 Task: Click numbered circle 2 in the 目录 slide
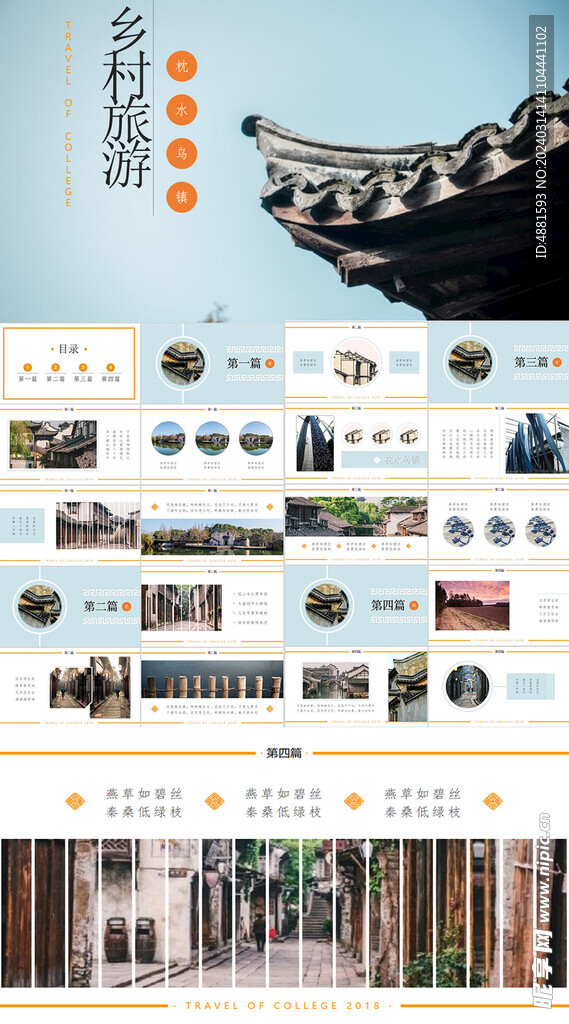click(56, 368)
